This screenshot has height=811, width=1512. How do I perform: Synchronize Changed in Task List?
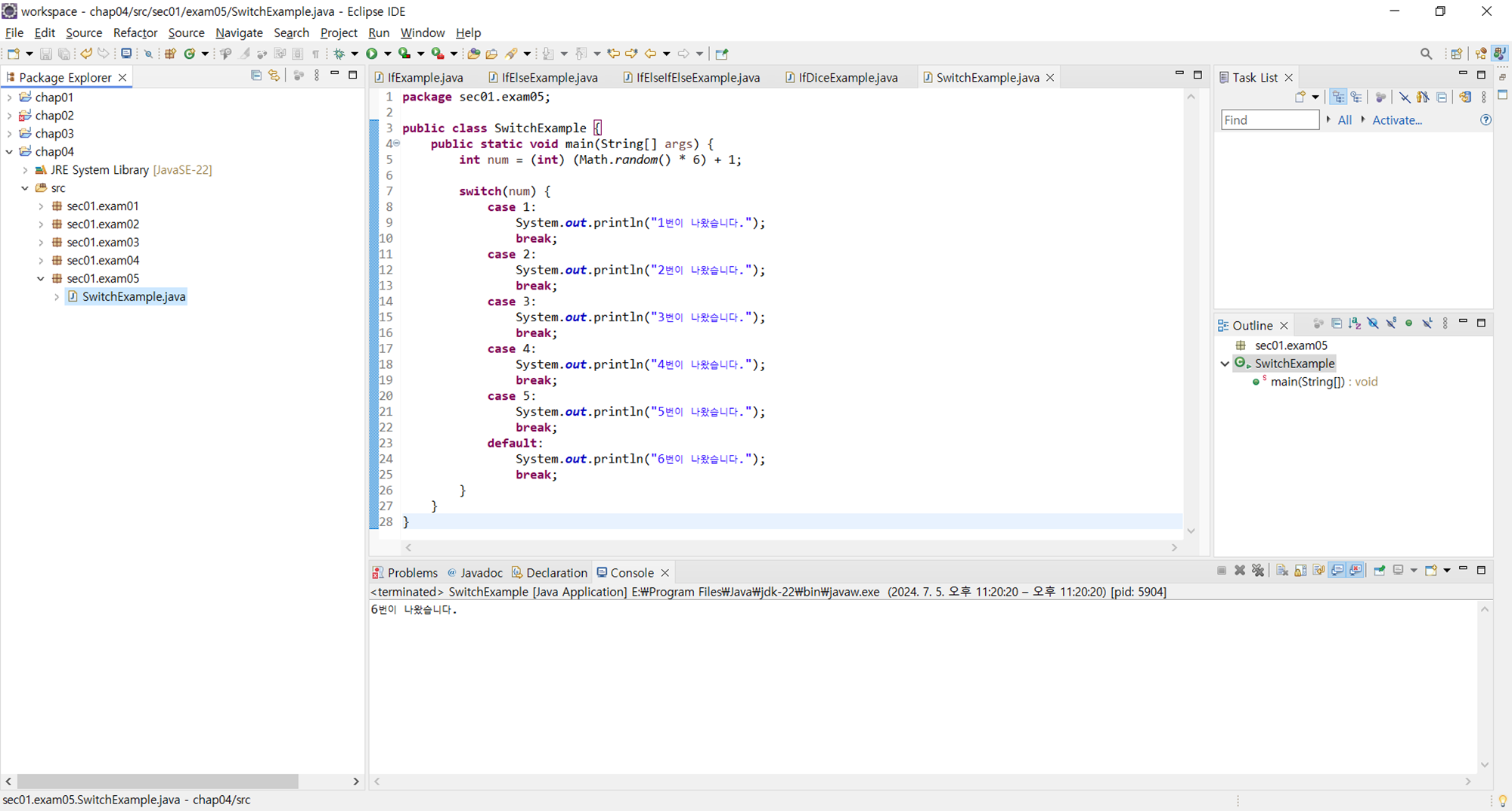pos(1465,97)
